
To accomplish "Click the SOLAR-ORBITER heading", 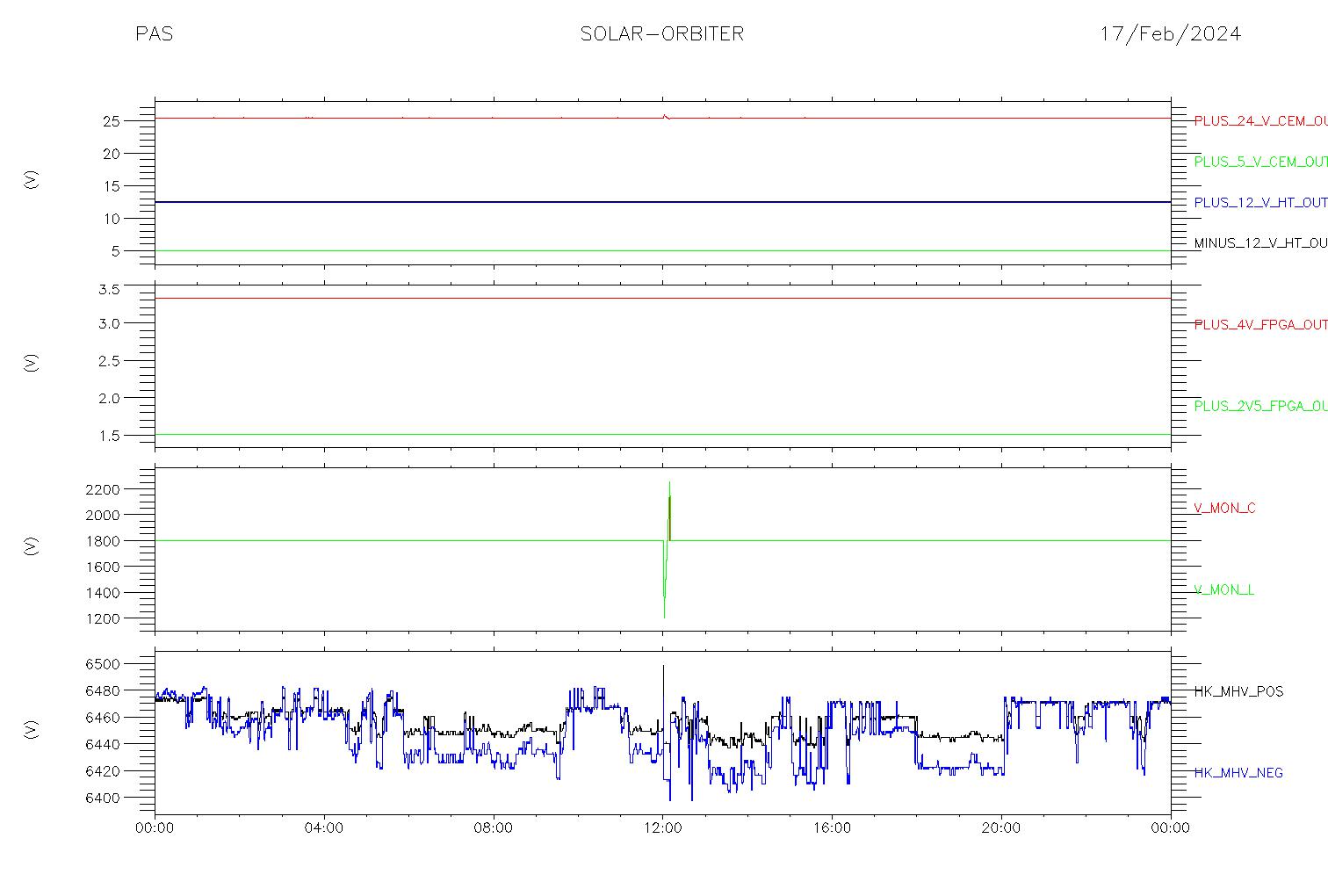I will coord(662,34).
